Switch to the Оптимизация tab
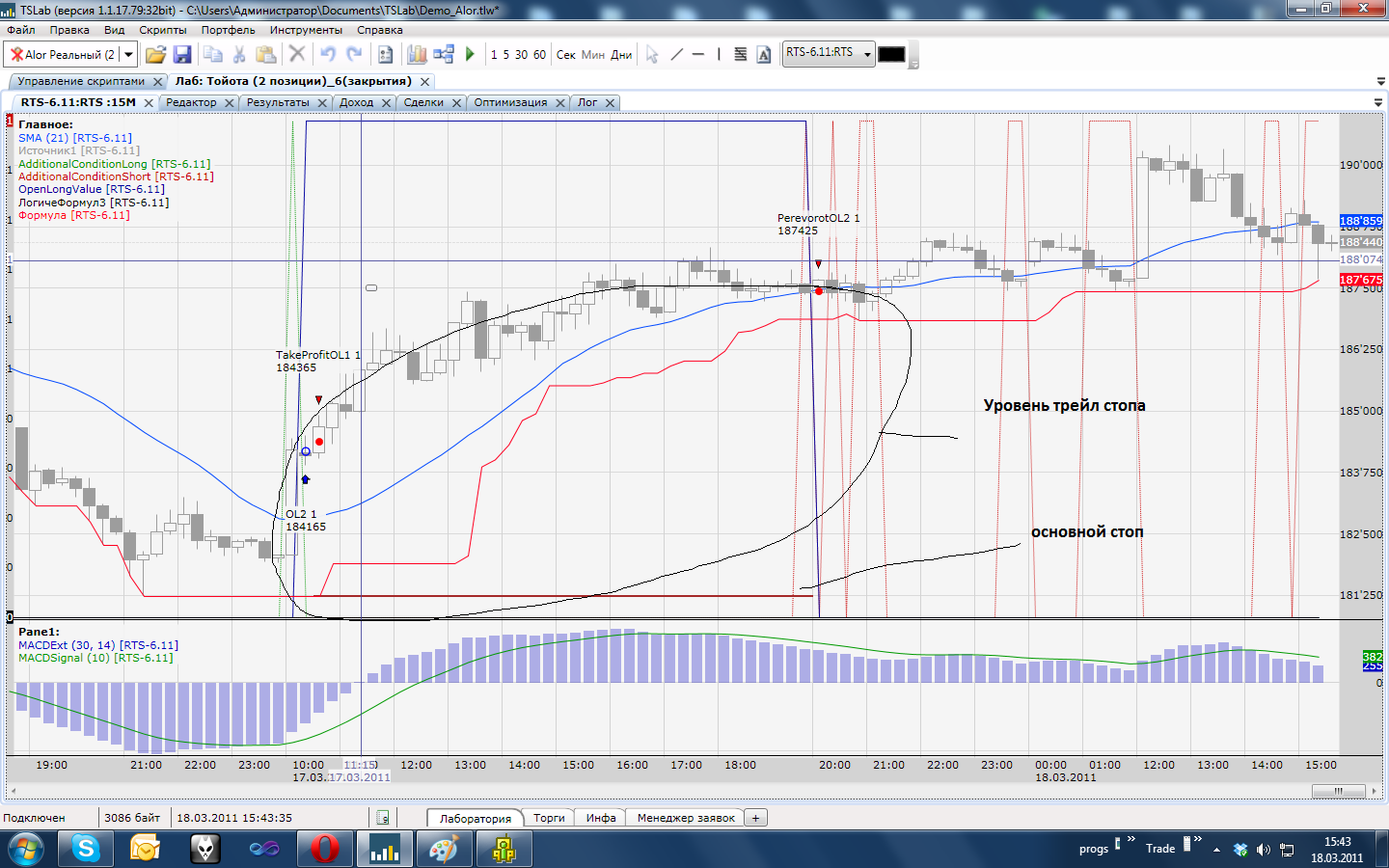The width and height of the screenshot is (1389, 868). (x=510, y=102)
